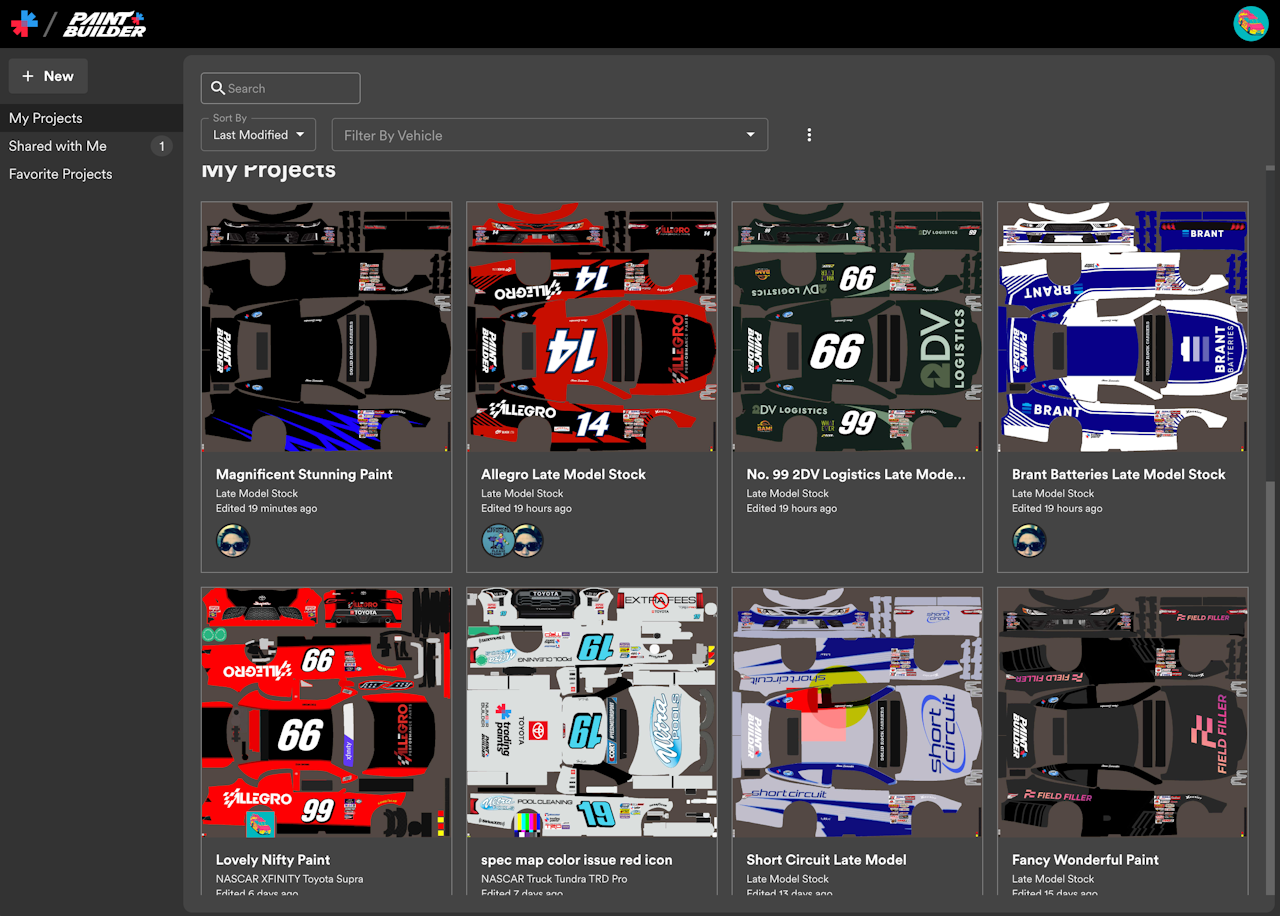This screenshot has height=916, width=1280.
Task: Click the Trading Paints logo icon
Action: coord(24,24)
